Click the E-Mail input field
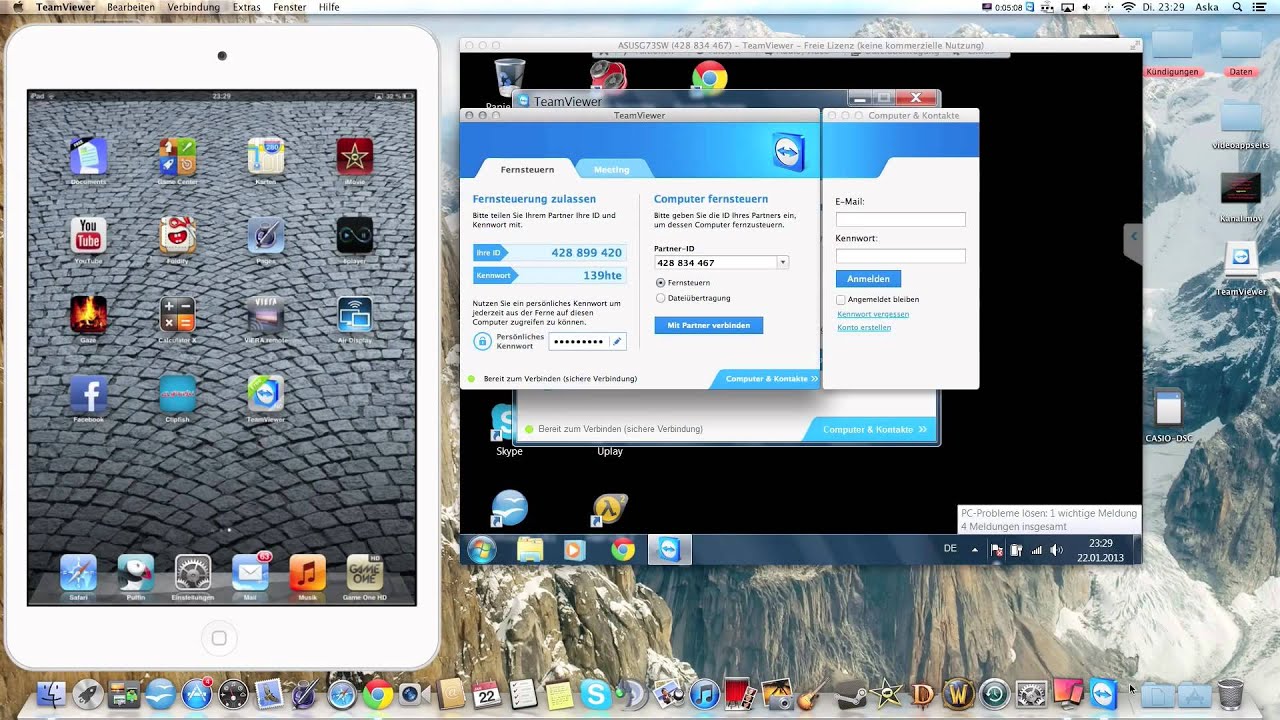The width and height of the screenshot is (1280, 720). pyautogui.click(x=901, y=219)
